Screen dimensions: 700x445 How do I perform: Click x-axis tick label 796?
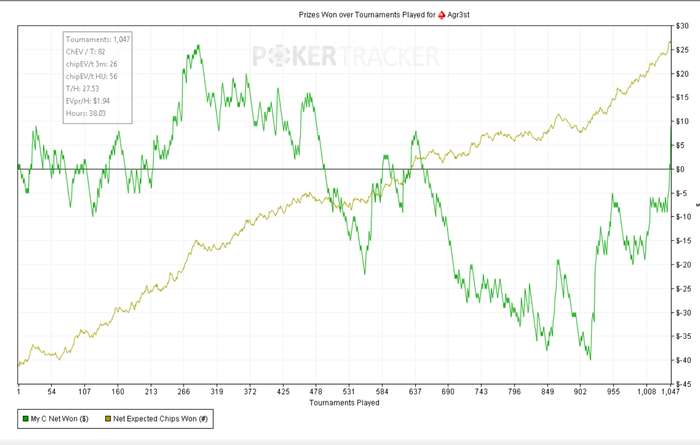click(x=514, y=391)
